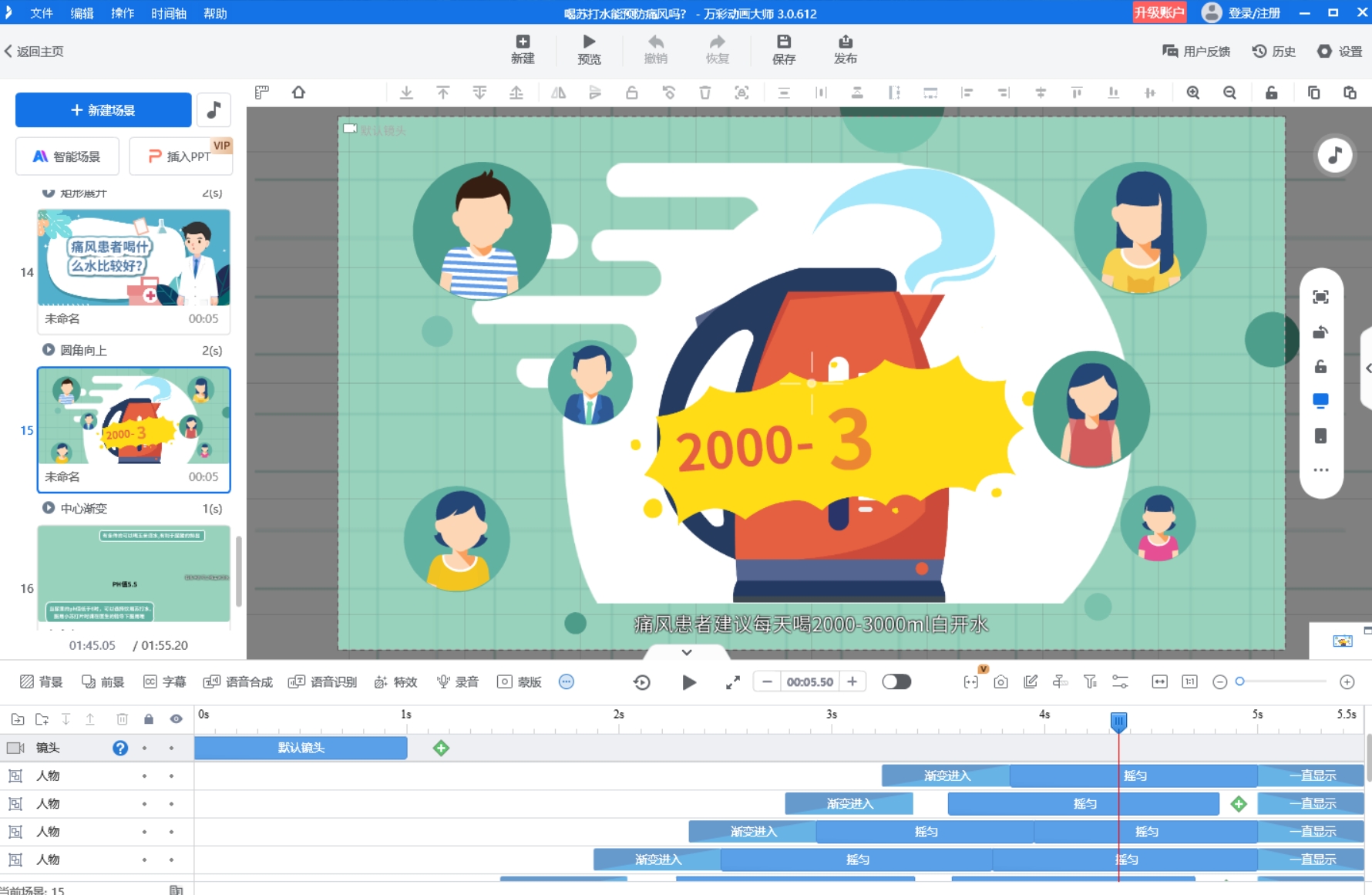
Task: Toggle second dot on 镜头 row
Action: 171,748
